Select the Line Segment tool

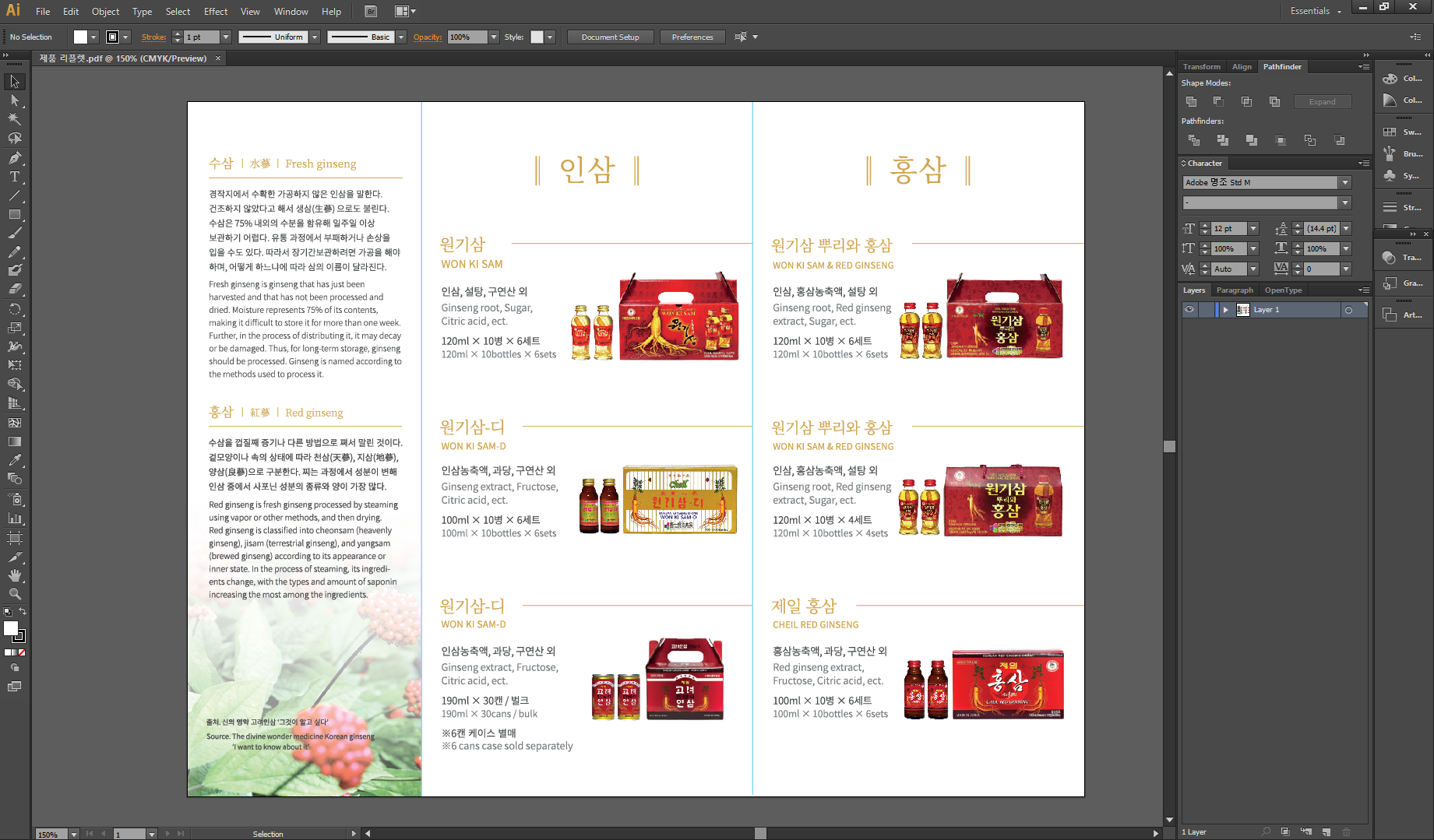point(15,195)
